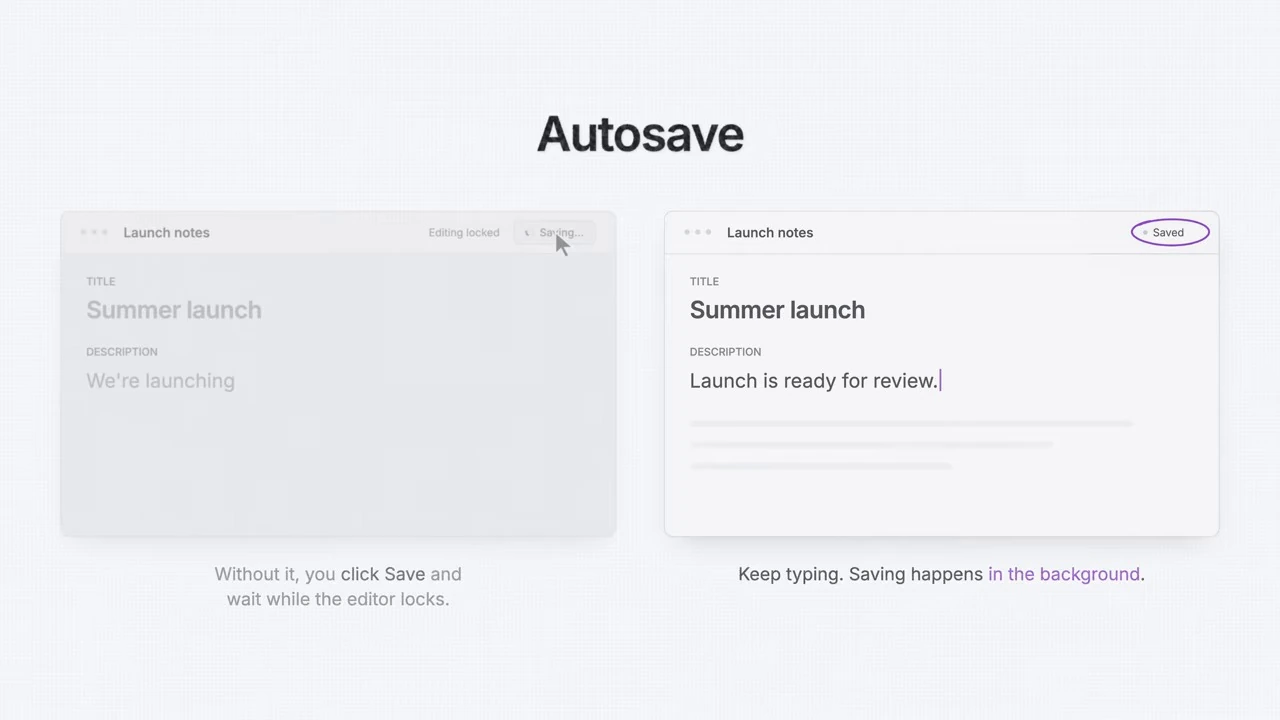Click the DESCRIPTION label above "We're launching"
The image size is (1280, 720).
click(122, 352)
